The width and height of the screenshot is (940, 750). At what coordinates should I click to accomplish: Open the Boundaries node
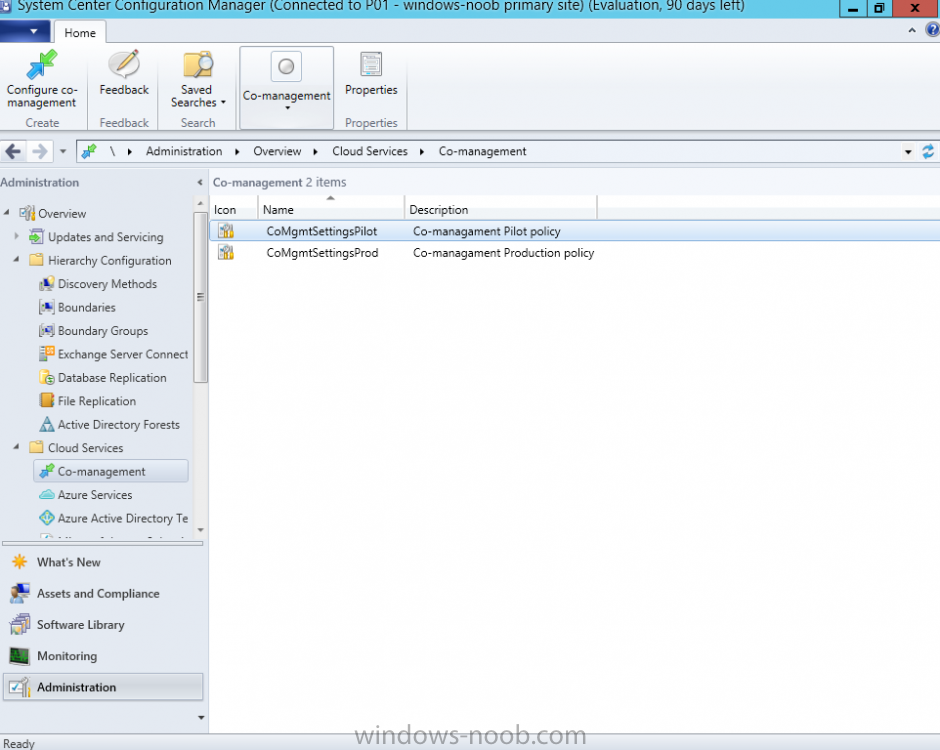pyautogui.click(x=87, y=307)
